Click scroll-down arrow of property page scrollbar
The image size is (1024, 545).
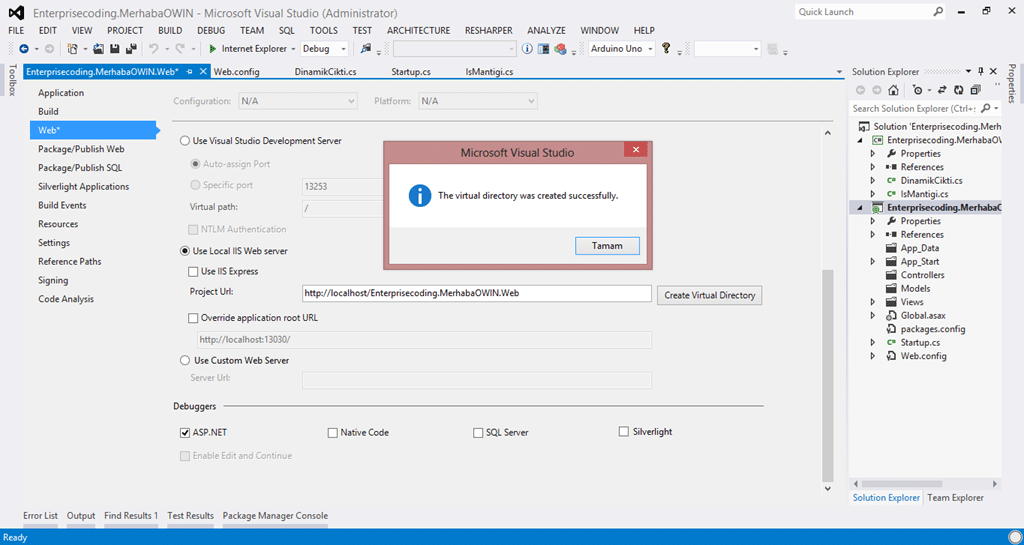(827, 488)
